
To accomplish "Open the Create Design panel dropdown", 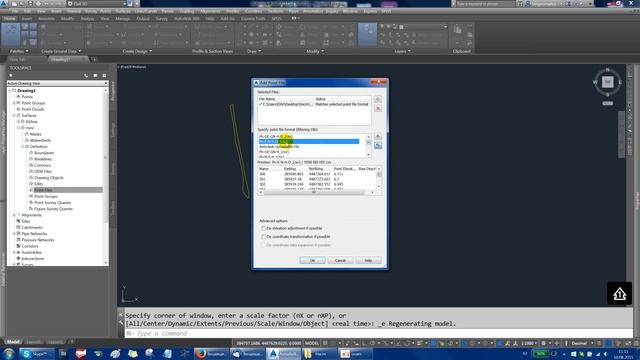I will [x=138, y=51].
